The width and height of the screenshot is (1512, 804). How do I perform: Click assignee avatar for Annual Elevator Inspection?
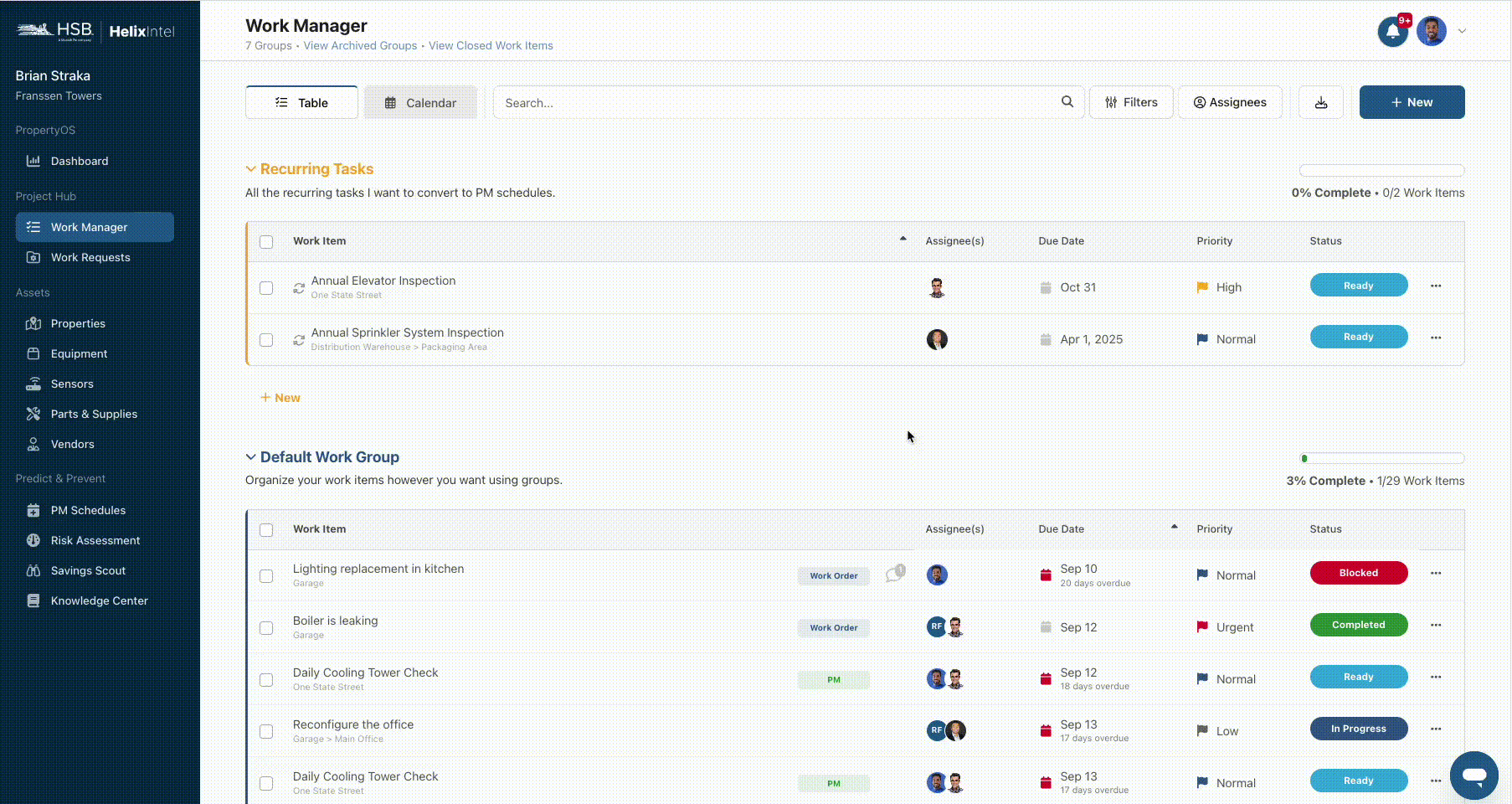point(937,287)
